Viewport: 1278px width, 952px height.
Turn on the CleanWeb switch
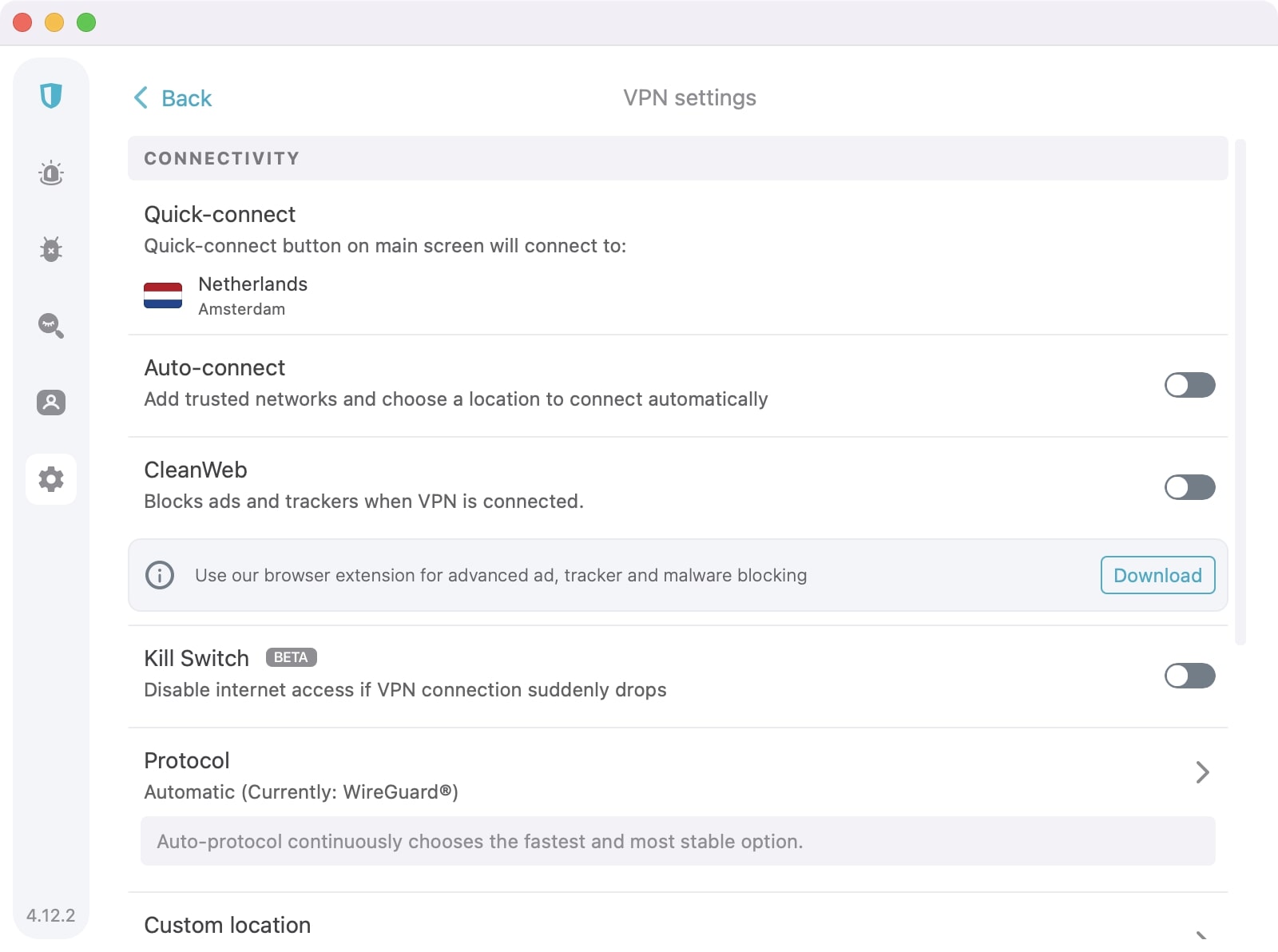pos(1189,487)
